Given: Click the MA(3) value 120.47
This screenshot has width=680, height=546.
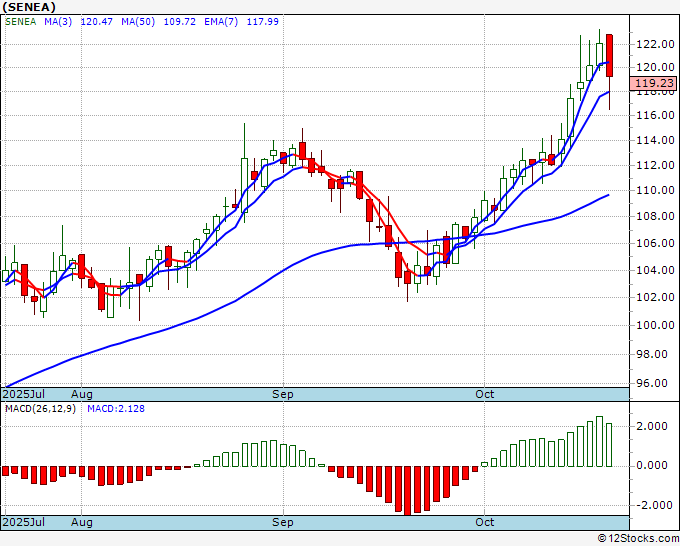Looking at the screenshot, I should (x=97, y=22).
